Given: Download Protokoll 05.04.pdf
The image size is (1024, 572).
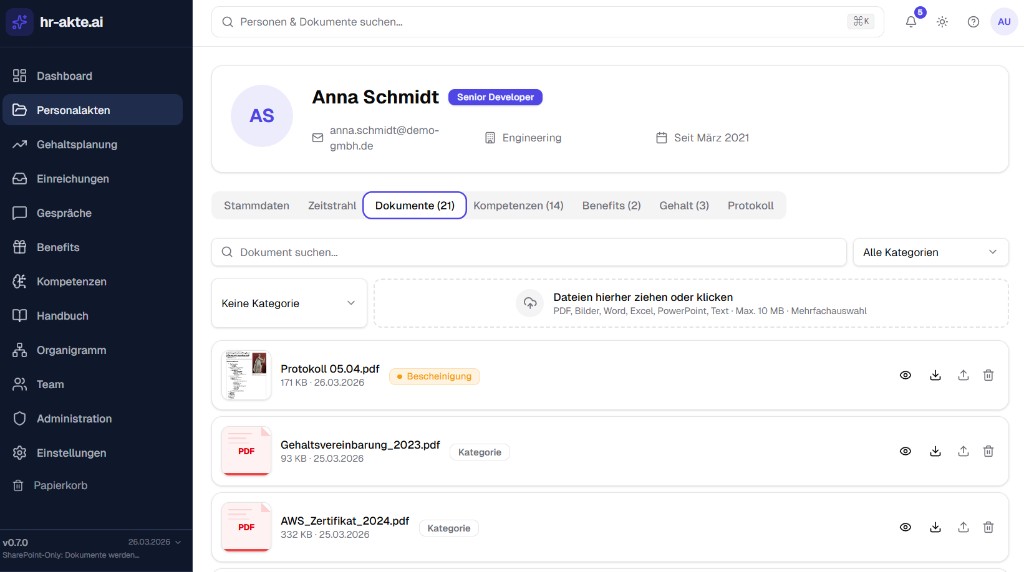Looking at the screenshot, I should point(935,375).
